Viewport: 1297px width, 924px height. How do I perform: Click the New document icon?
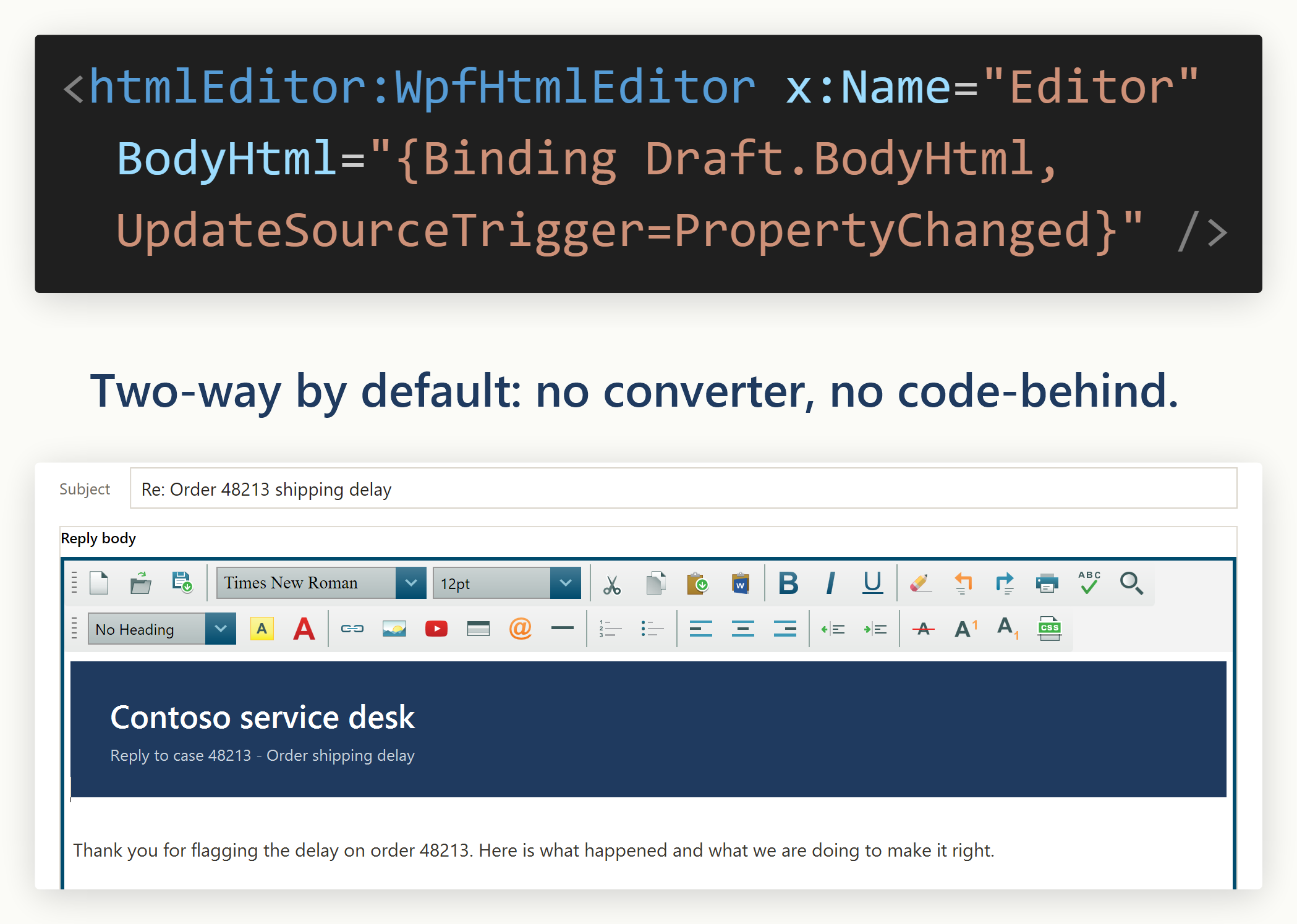99,583
